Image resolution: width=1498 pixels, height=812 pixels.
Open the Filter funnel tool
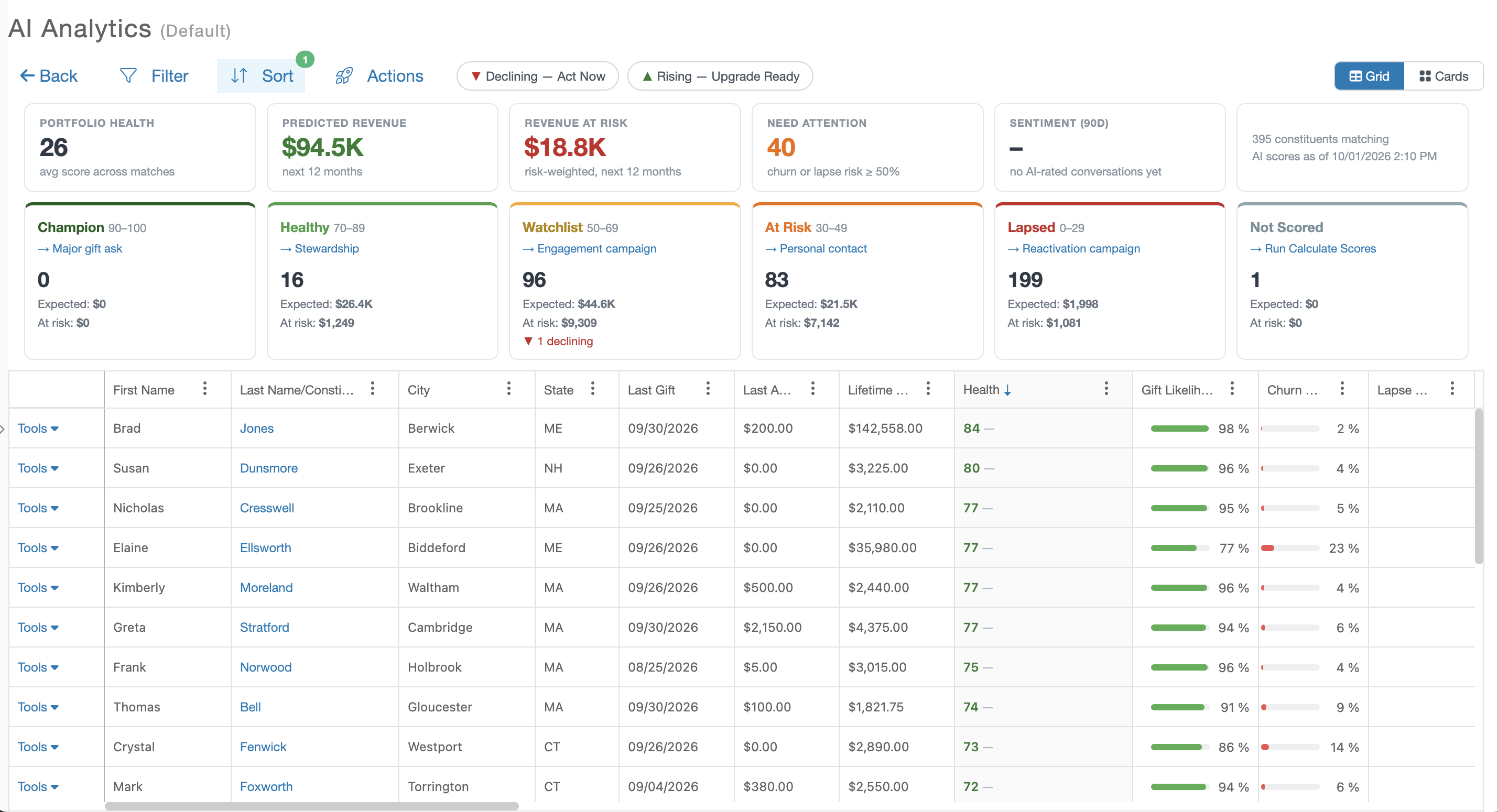coord(154,75)
